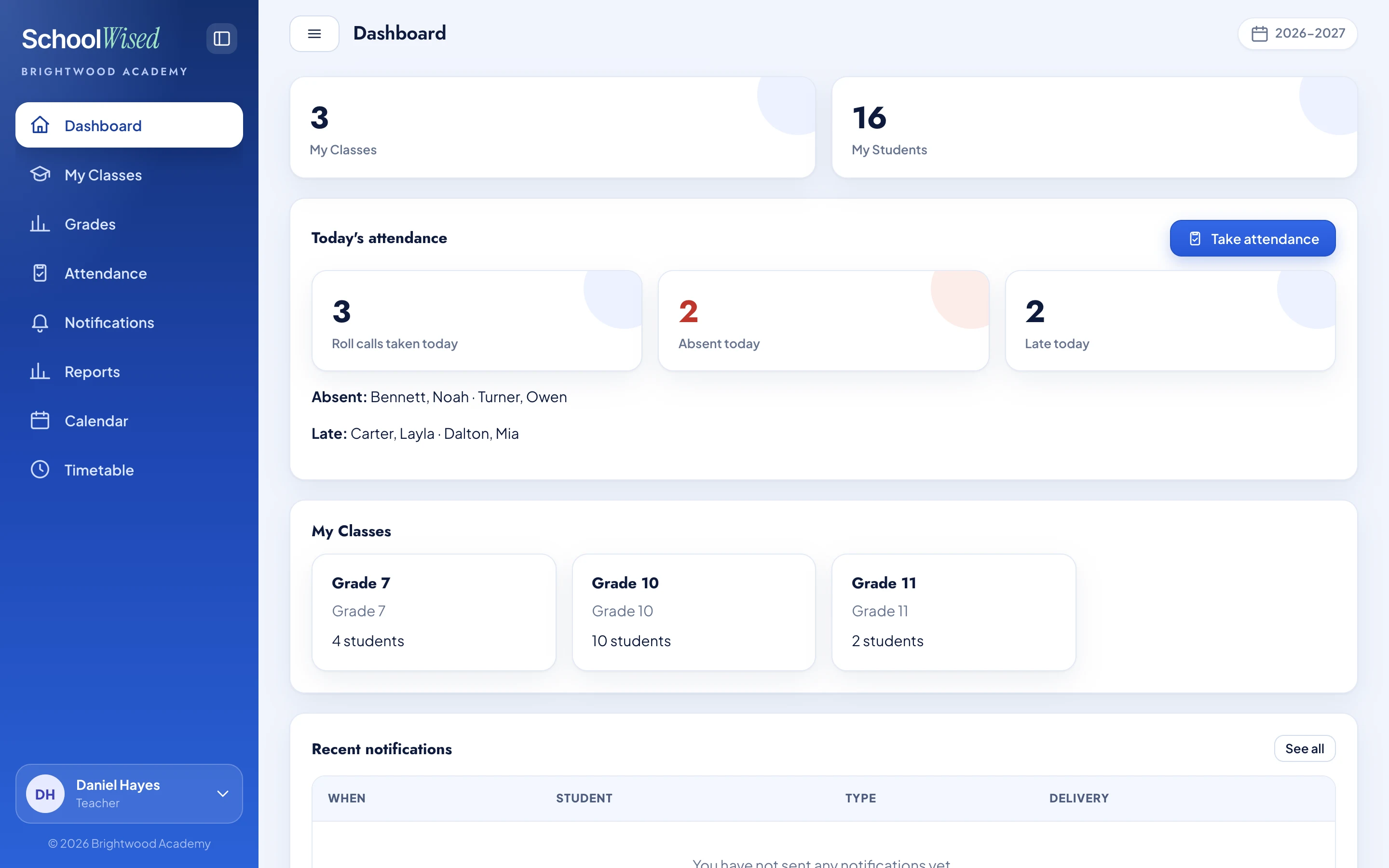Click the 'Today's attendance' heading

click(379, 238)
